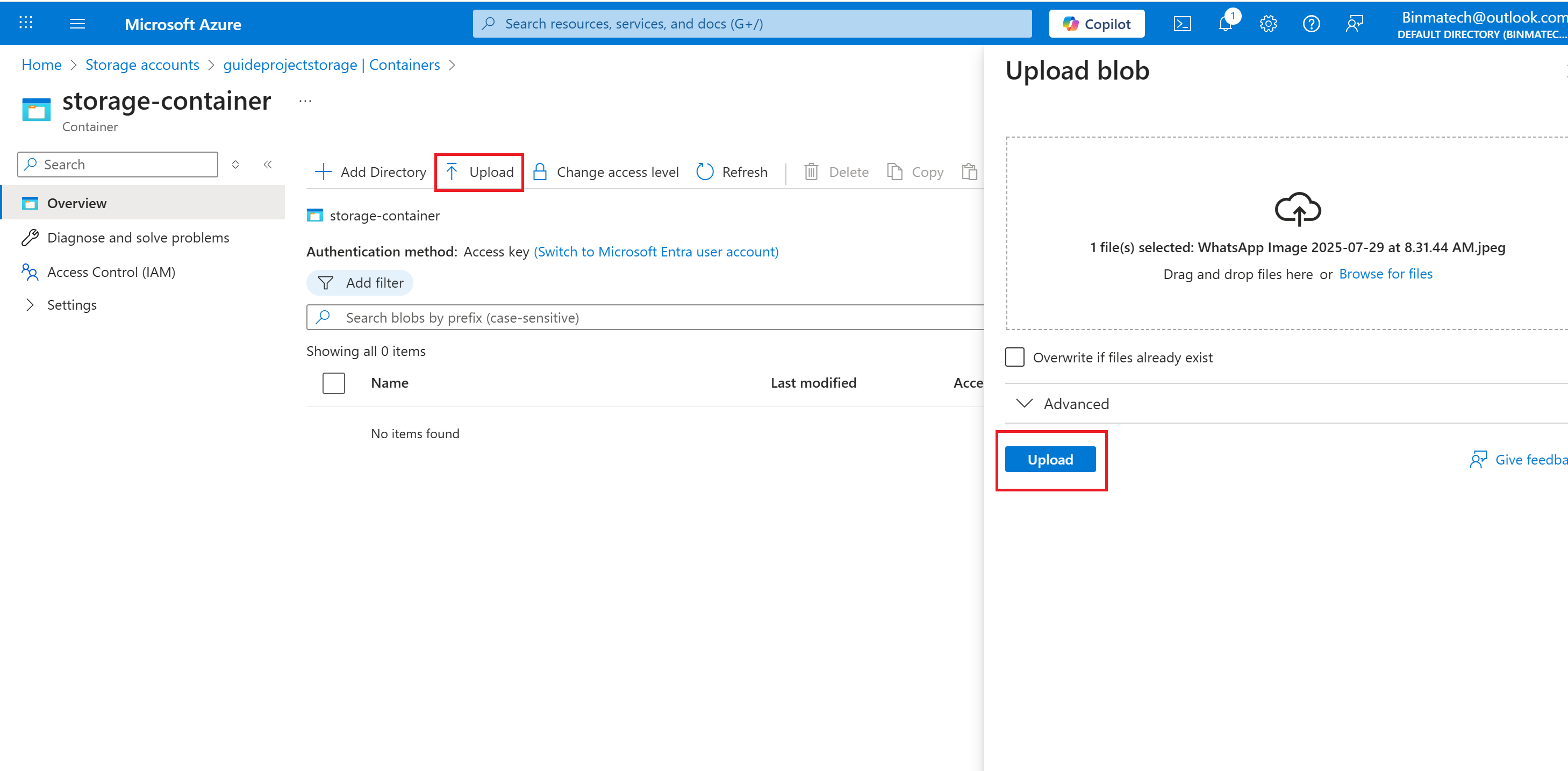
Task: Open the notifications bell
Action: click(x=1225, y=24)
